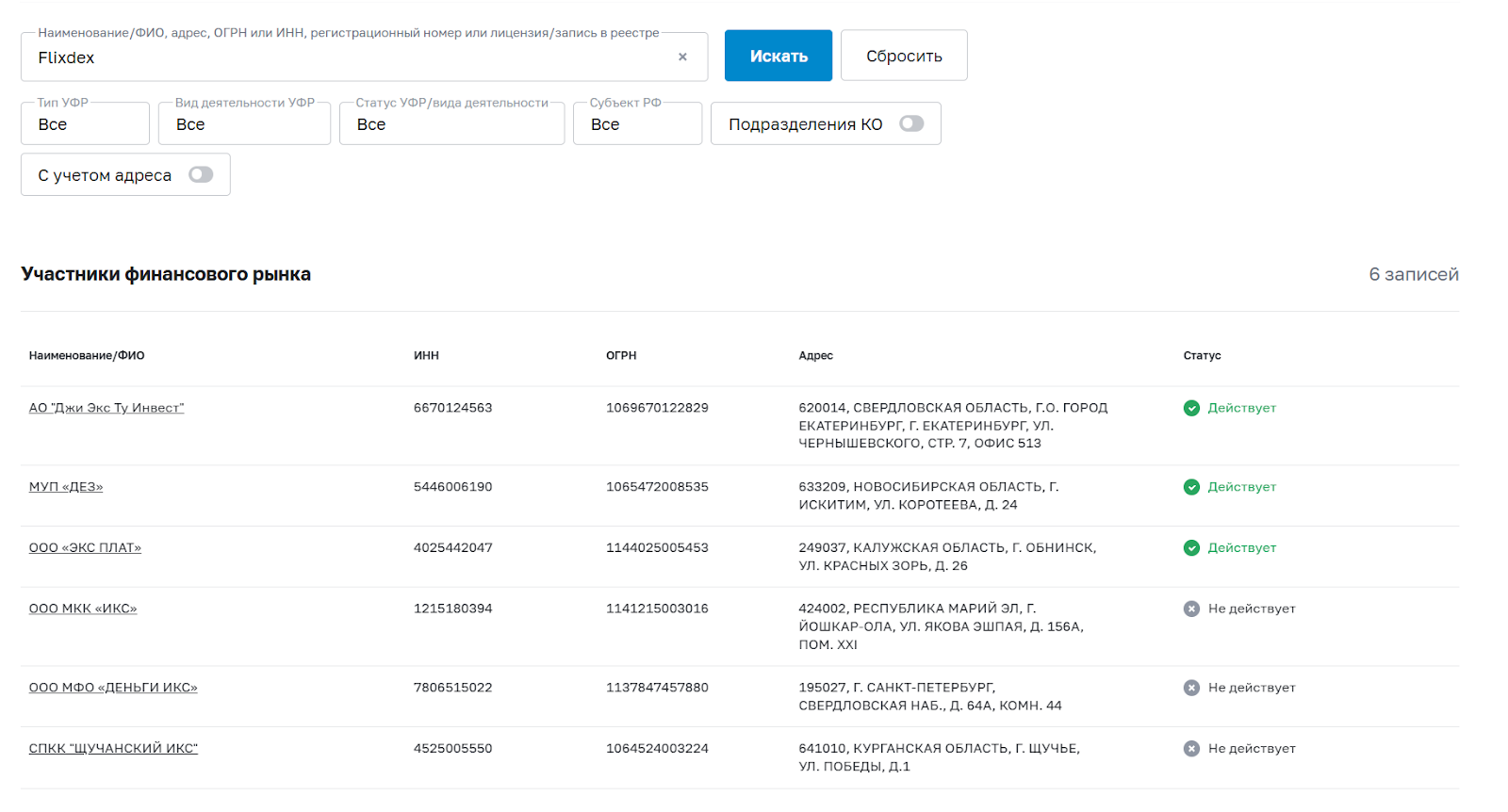Click the address starting with 249037, КАЛУЖСКАЯ ОБЛАСТЬ
Viewport: 1508px width, 812px height.
[947, 557]
